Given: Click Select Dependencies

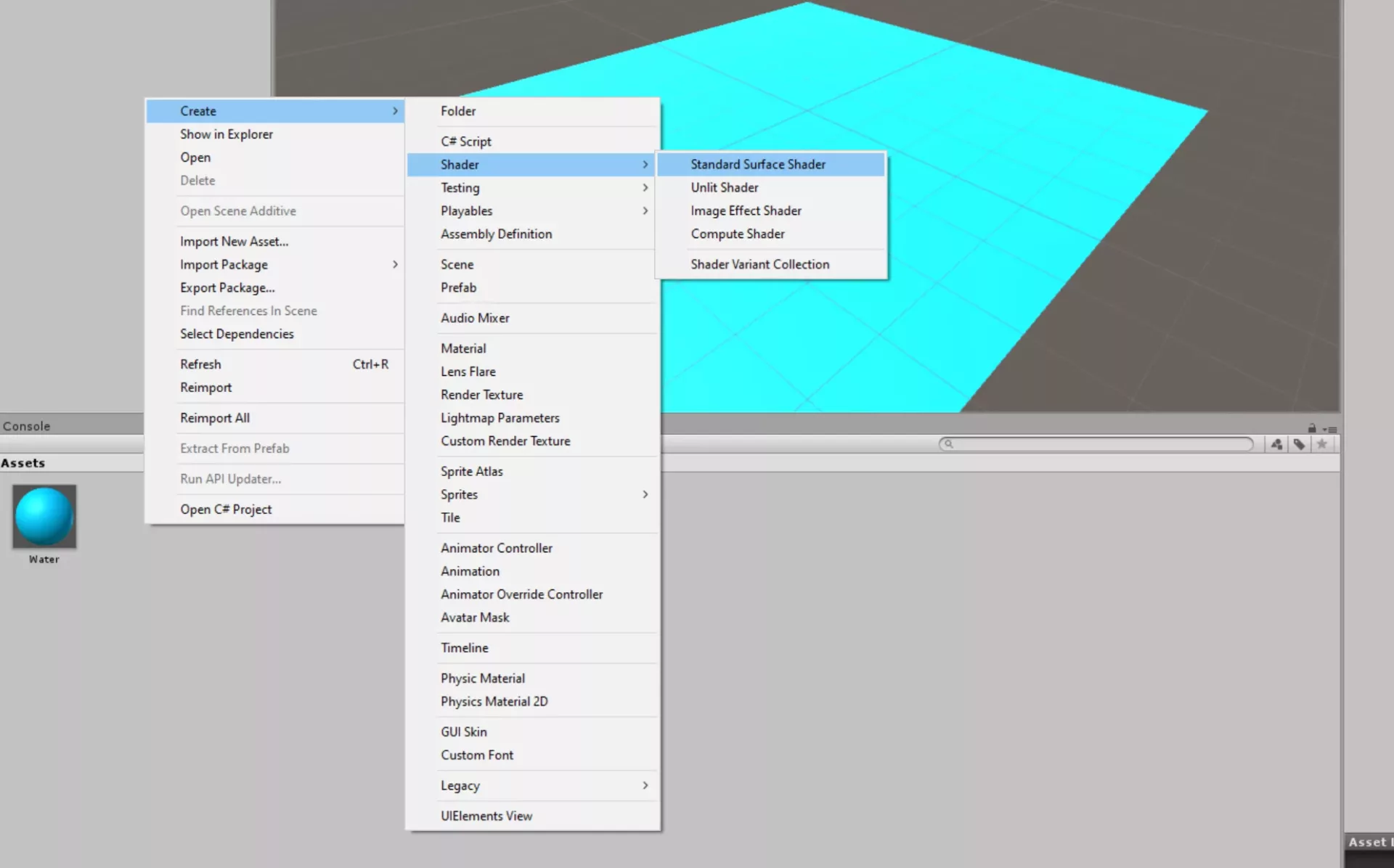Looking at the screenshot, I should point(275,334).
